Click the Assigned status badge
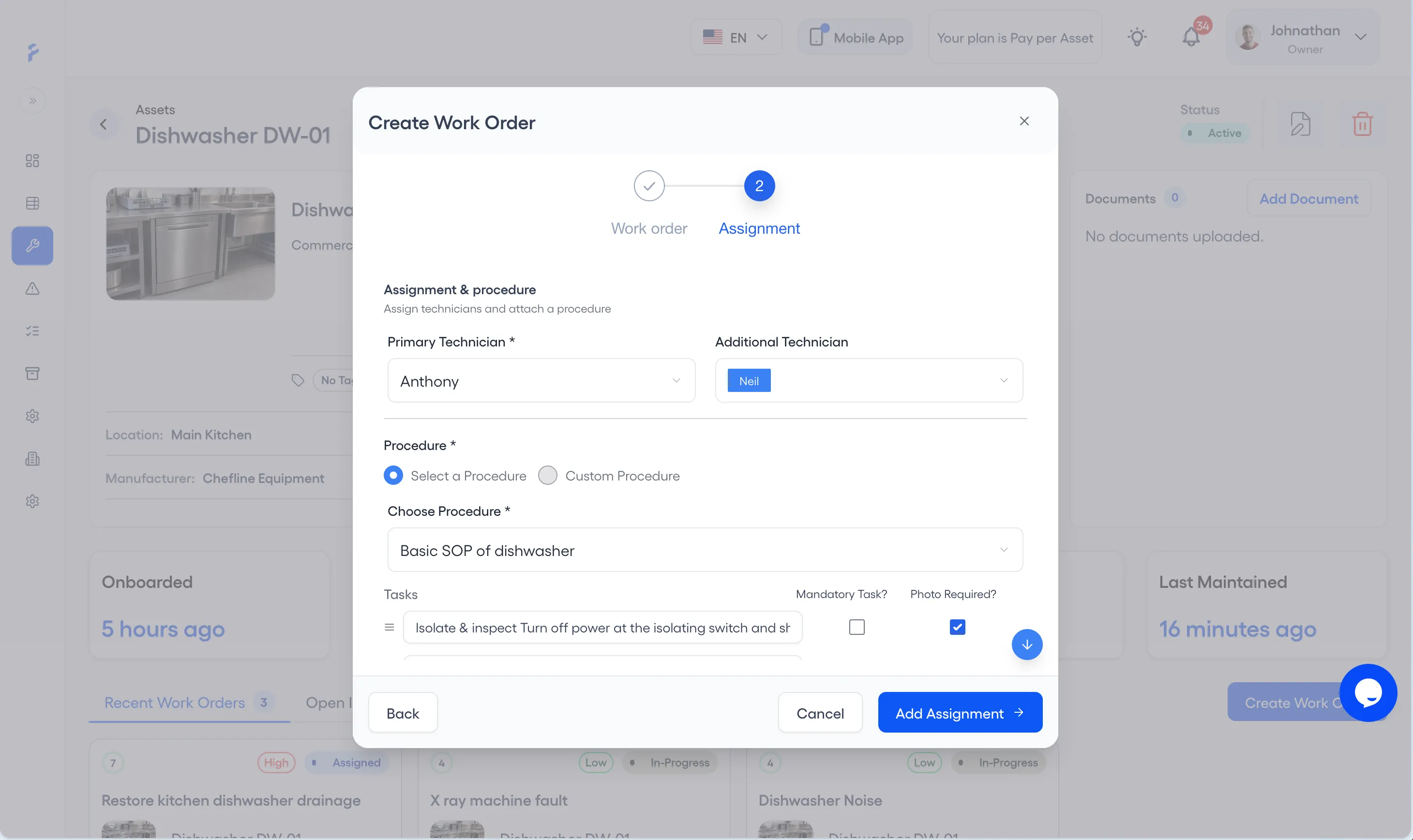1413x840 pixels. click(x=346, y=763)
